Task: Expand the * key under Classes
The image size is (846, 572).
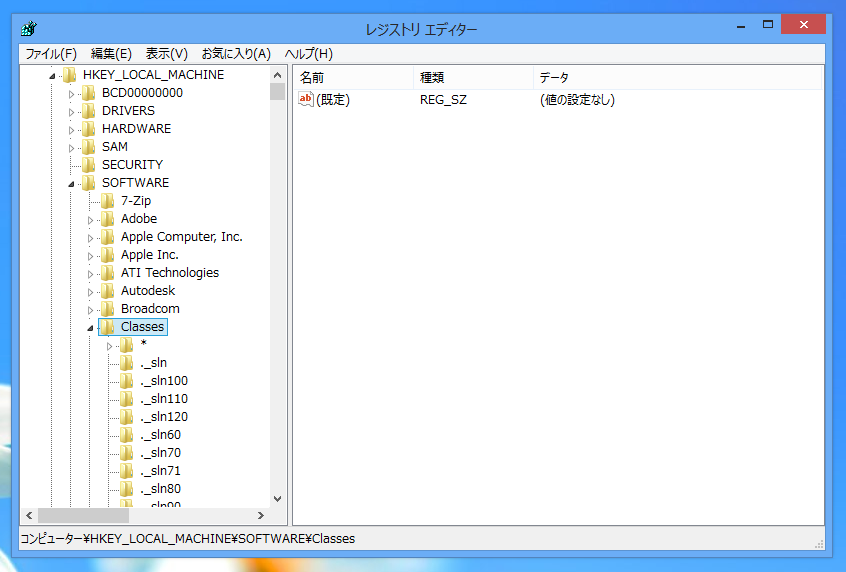Action: coord(109,346)
